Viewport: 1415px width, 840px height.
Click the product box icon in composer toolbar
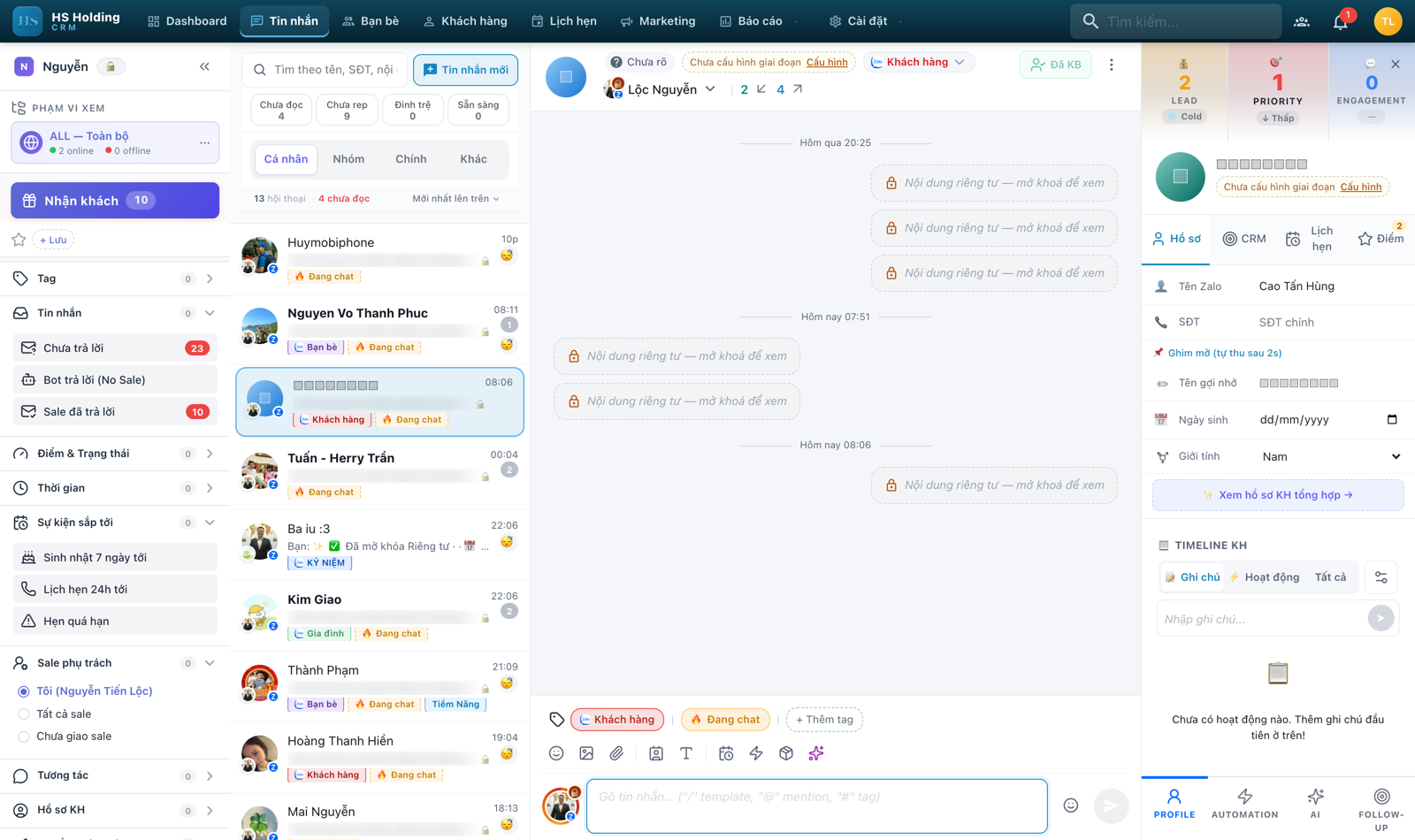[786, 753]
